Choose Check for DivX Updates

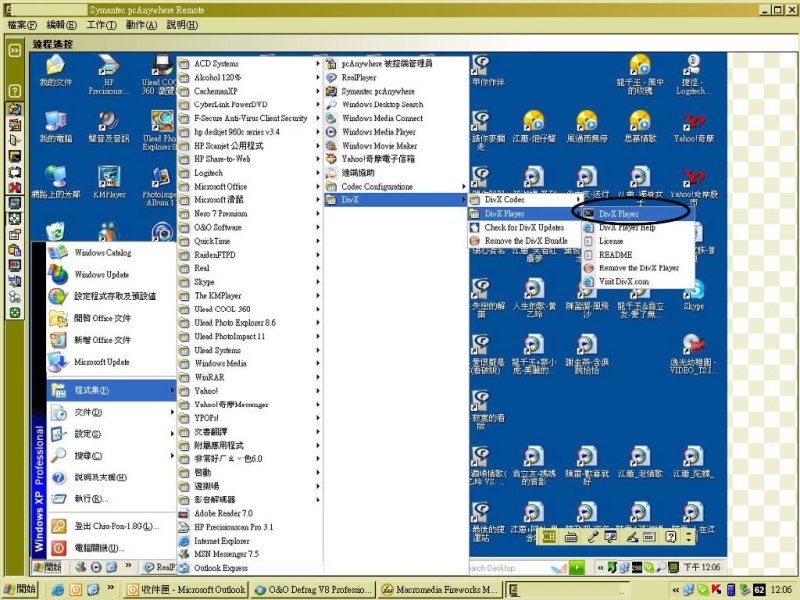click(525, 228)
